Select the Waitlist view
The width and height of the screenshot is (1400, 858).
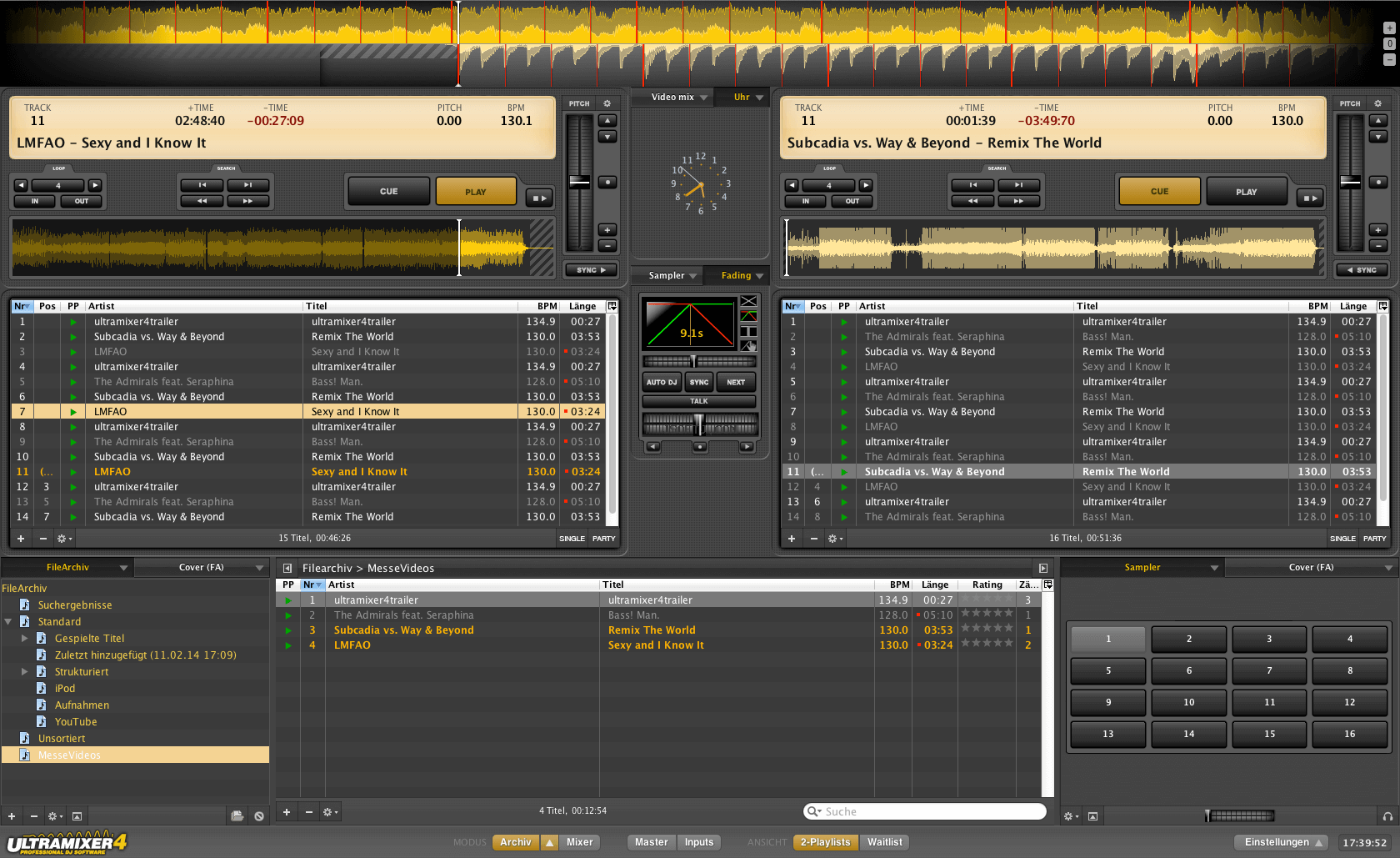pos(885,842)
